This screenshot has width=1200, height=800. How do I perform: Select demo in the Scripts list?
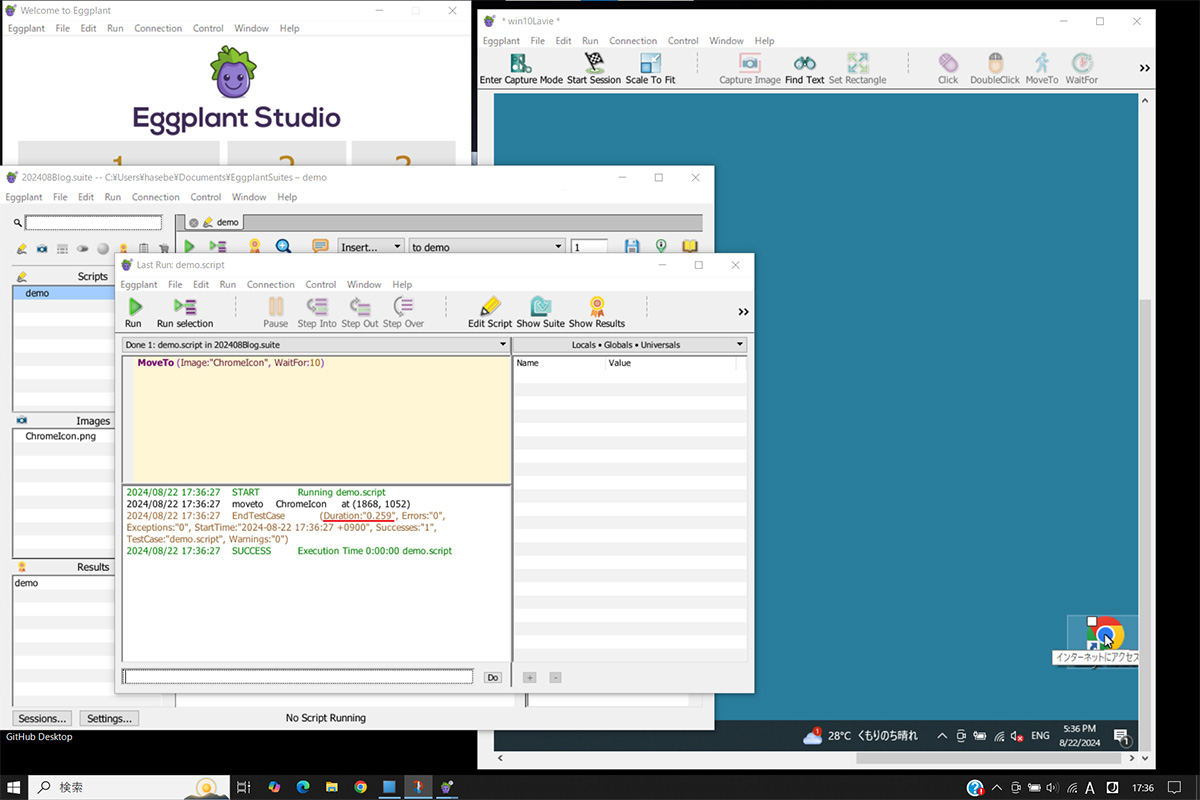[x=64, y=293]
